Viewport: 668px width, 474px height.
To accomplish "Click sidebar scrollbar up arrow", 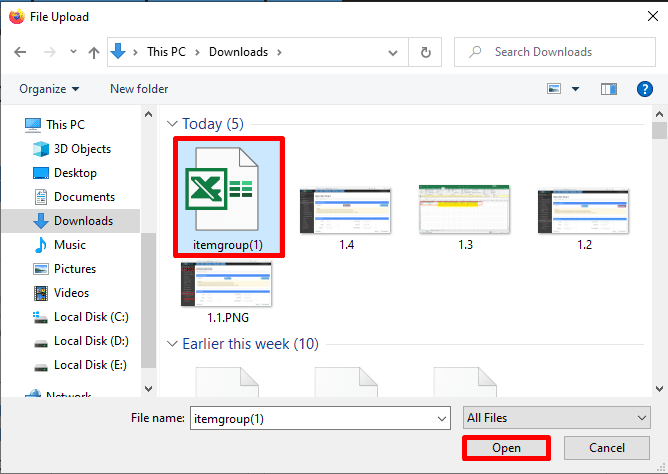I will tap(148, 114).
